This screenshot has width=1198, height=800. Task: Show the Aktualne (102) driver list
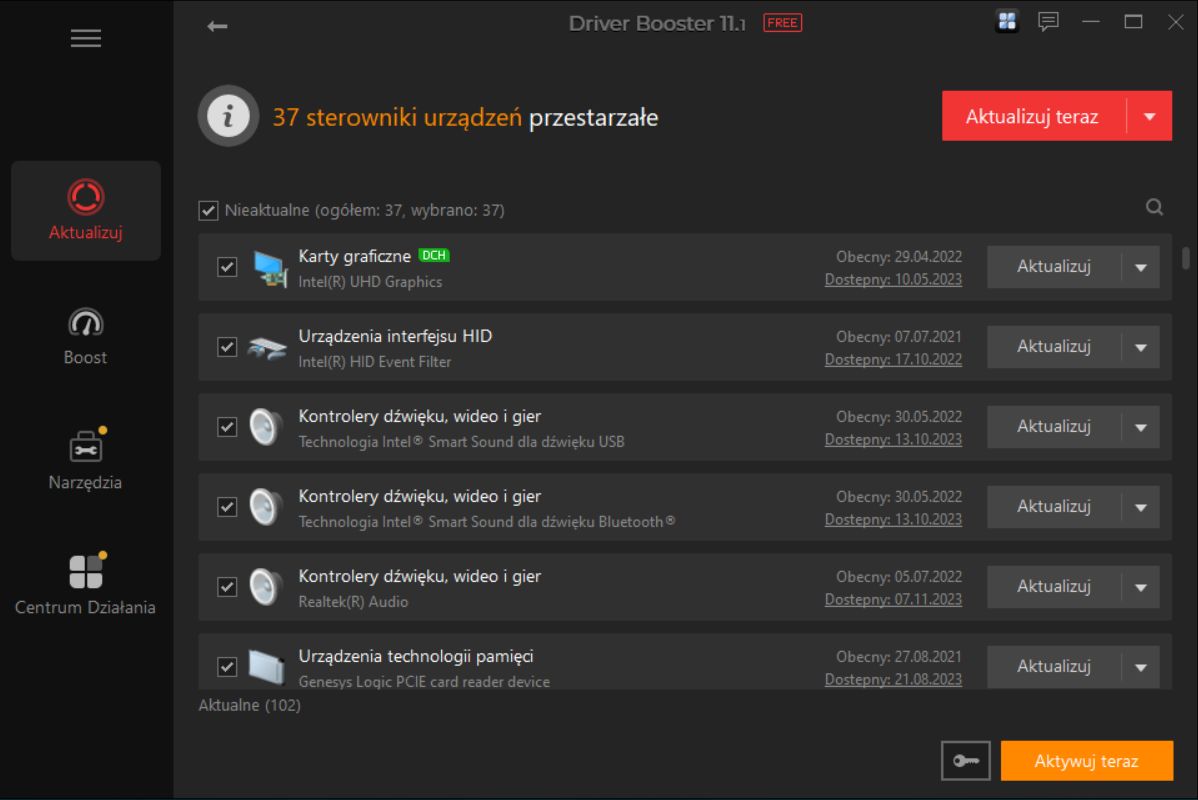[250, 705]
